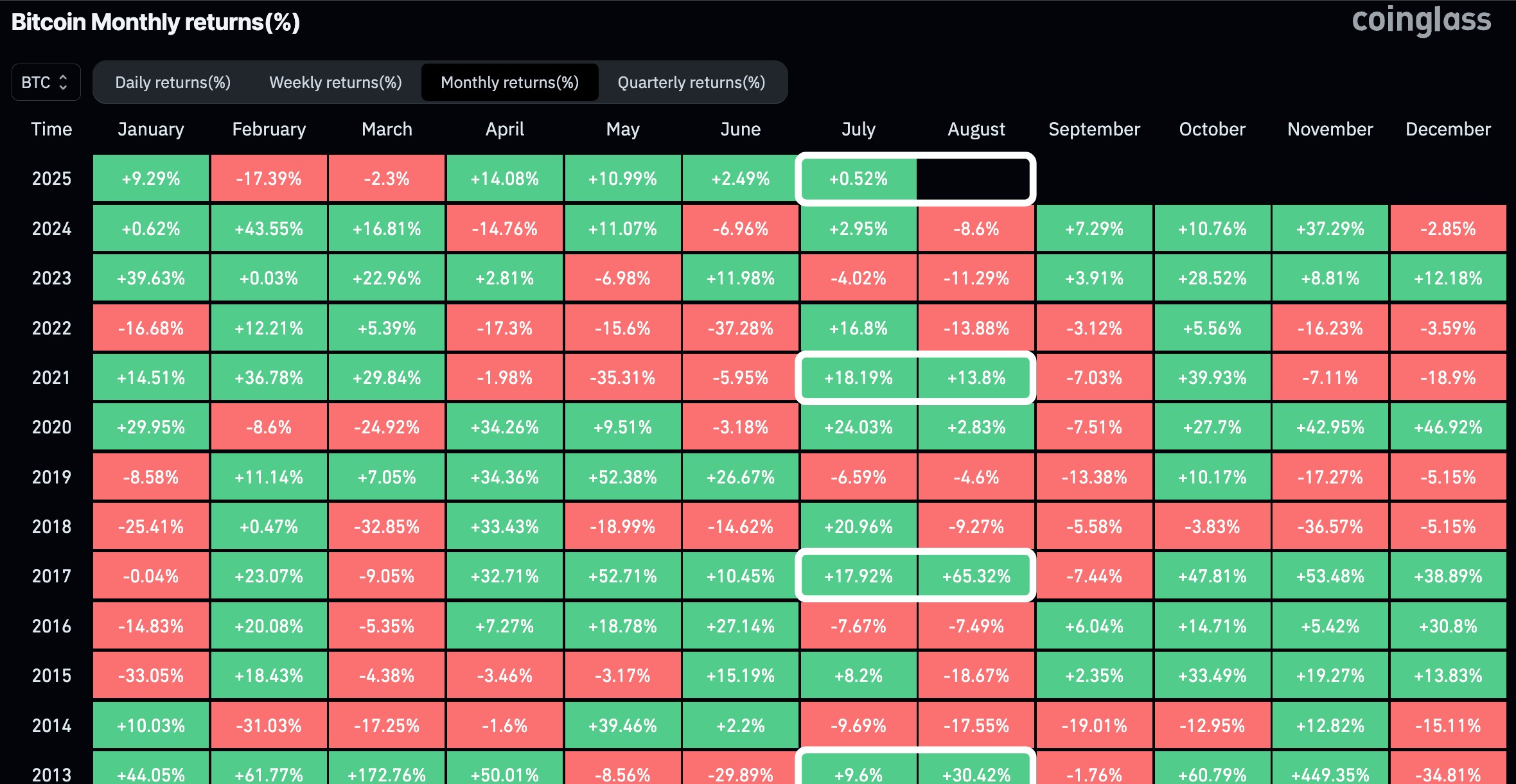This screenshot has width=1516, height=784.
Task: Click the +13.8% August 2021 cell
Action: point(976,377)
